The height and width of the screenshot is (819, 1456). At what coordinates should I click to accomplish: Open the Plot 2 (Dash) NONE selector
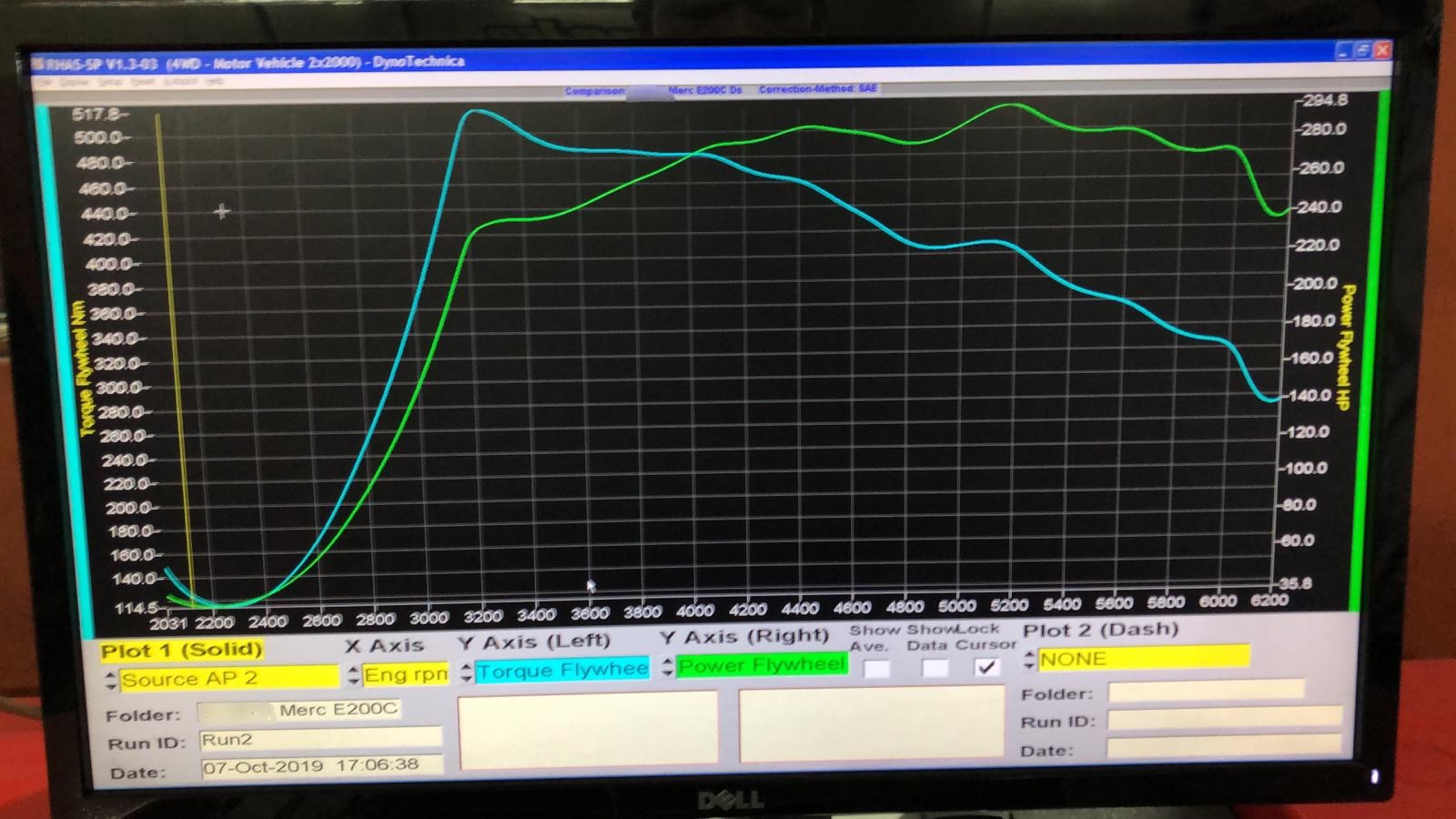(x=1144, y=658)
